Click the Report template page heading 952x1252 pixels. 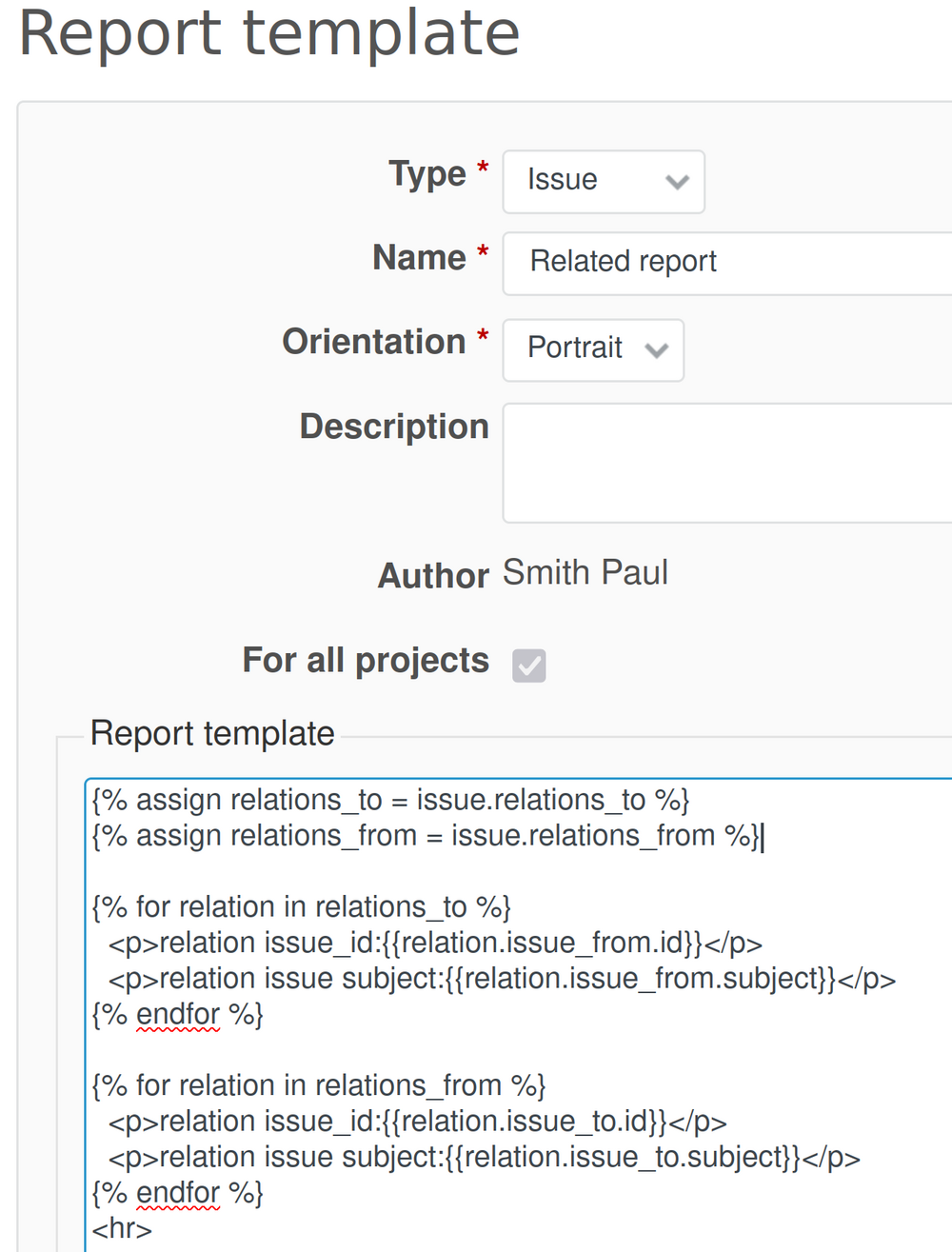[269, 34]
